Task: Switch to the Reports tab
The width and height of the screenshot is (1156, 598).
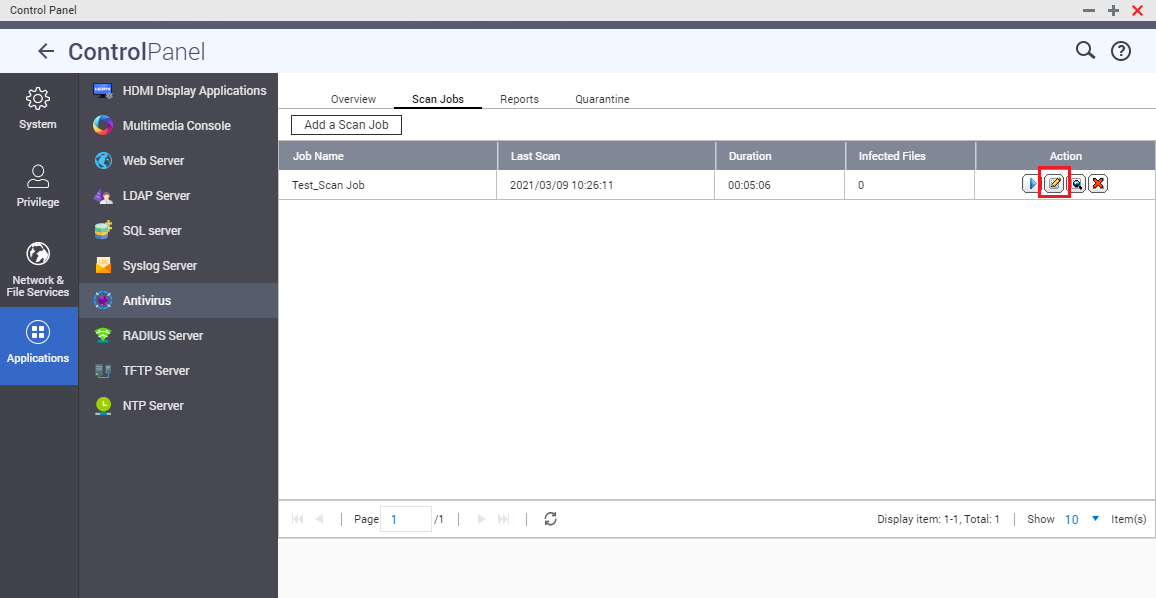Action: (519, 99)
